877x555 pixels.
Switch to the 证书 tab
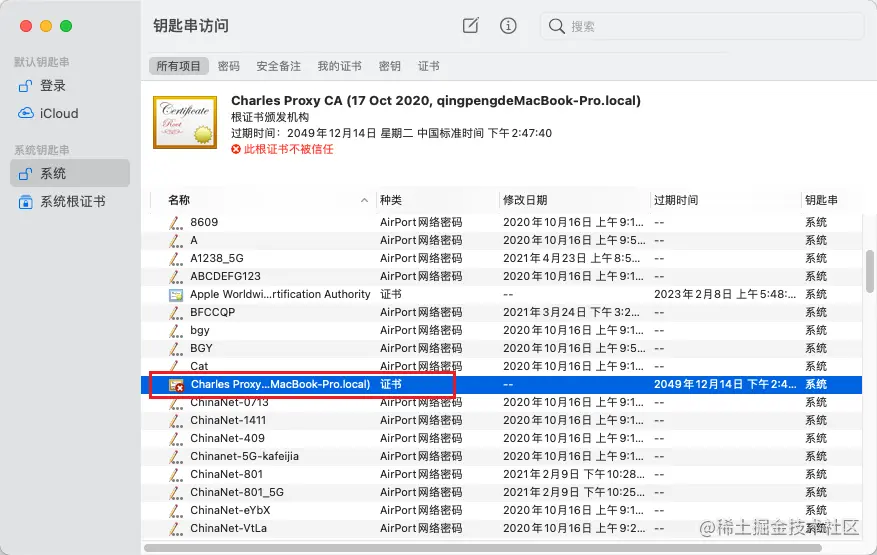pyautogui.click(x=428, y=66)
